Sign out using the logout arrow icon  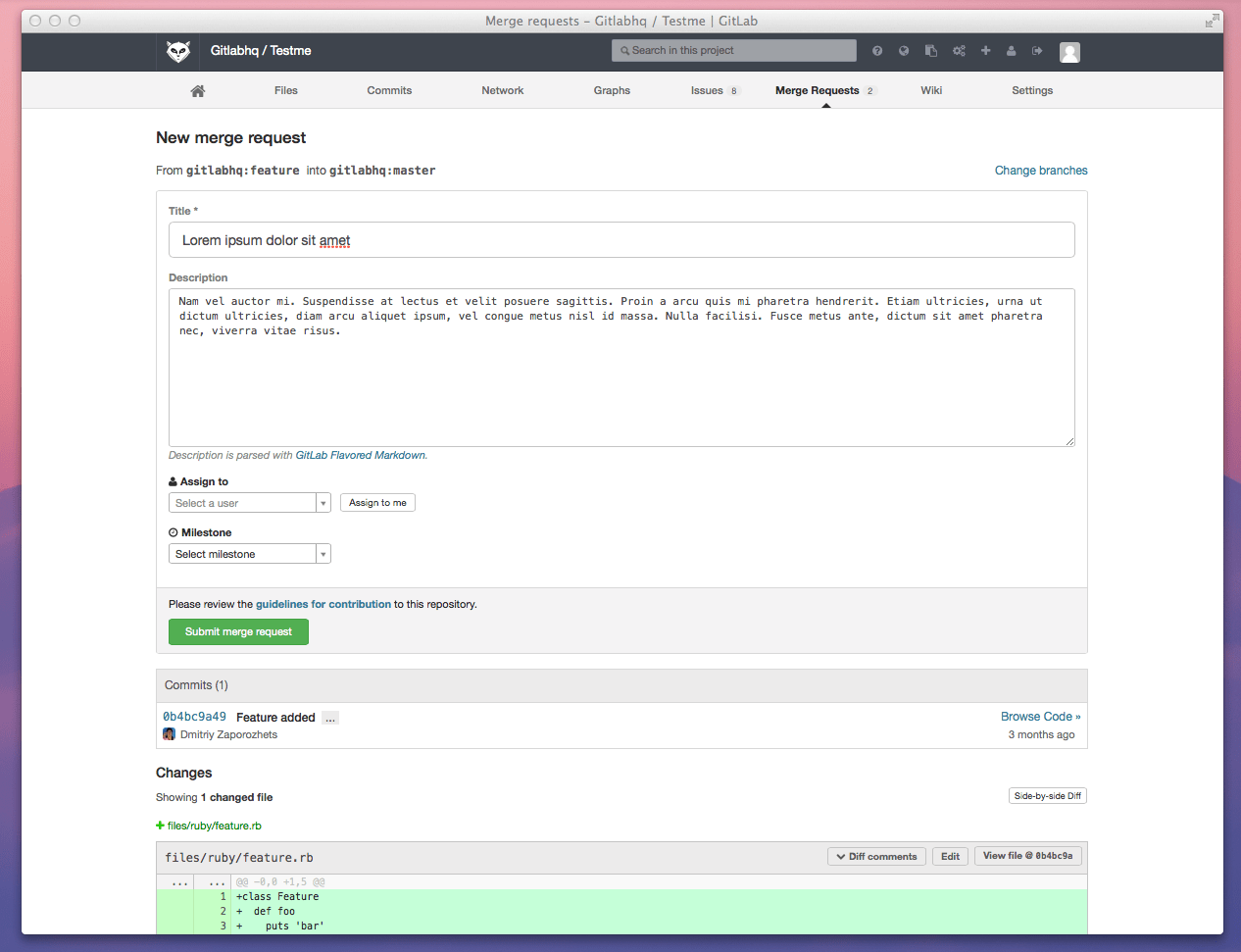[x=1037, y=50]
